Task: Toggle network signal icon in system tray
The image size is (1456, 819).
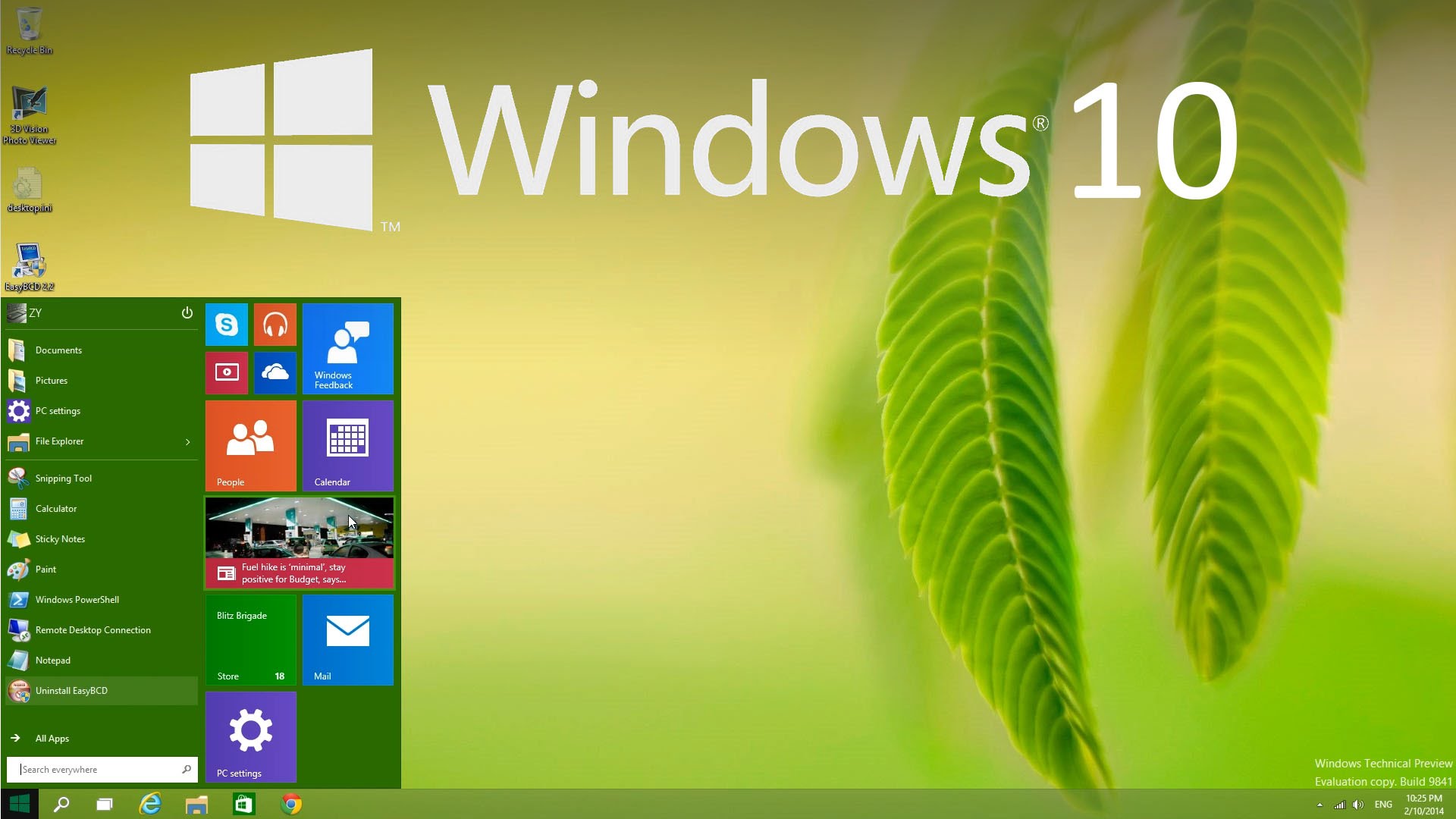Action: tap(1339, 804)
